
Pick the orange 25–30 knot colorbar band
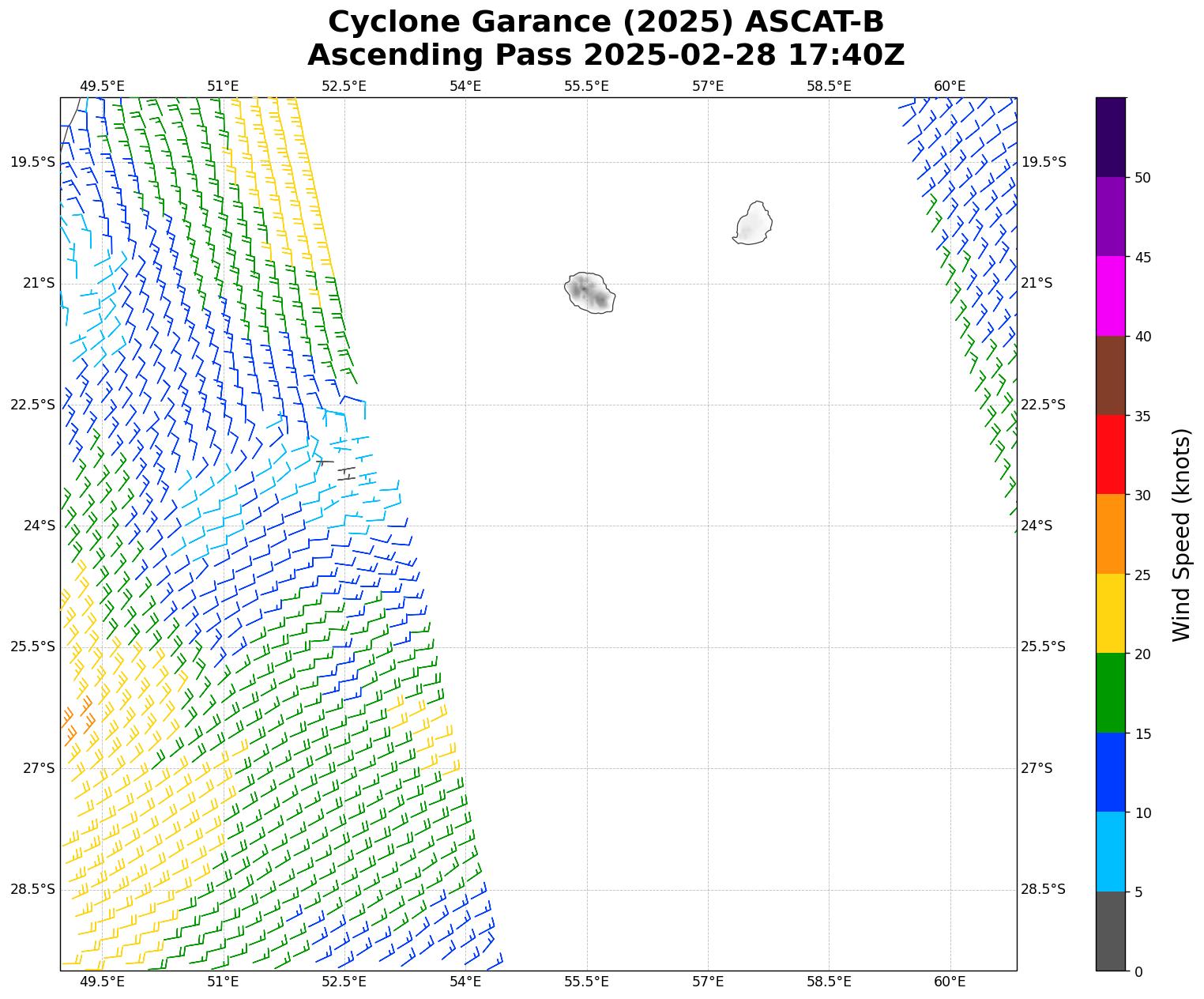pyautogui.click(x=1110, y=533)
